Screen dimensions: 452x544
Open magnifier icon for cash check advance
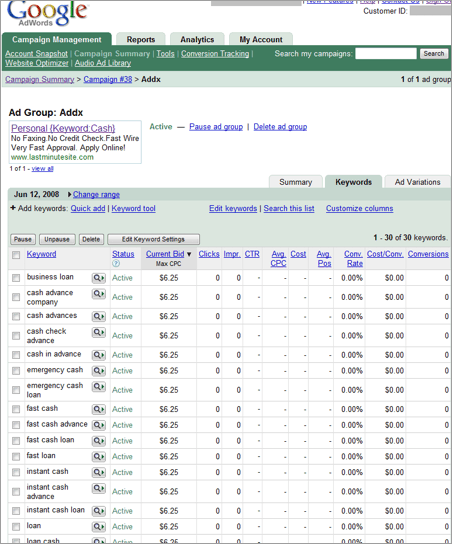pos(99,332)
